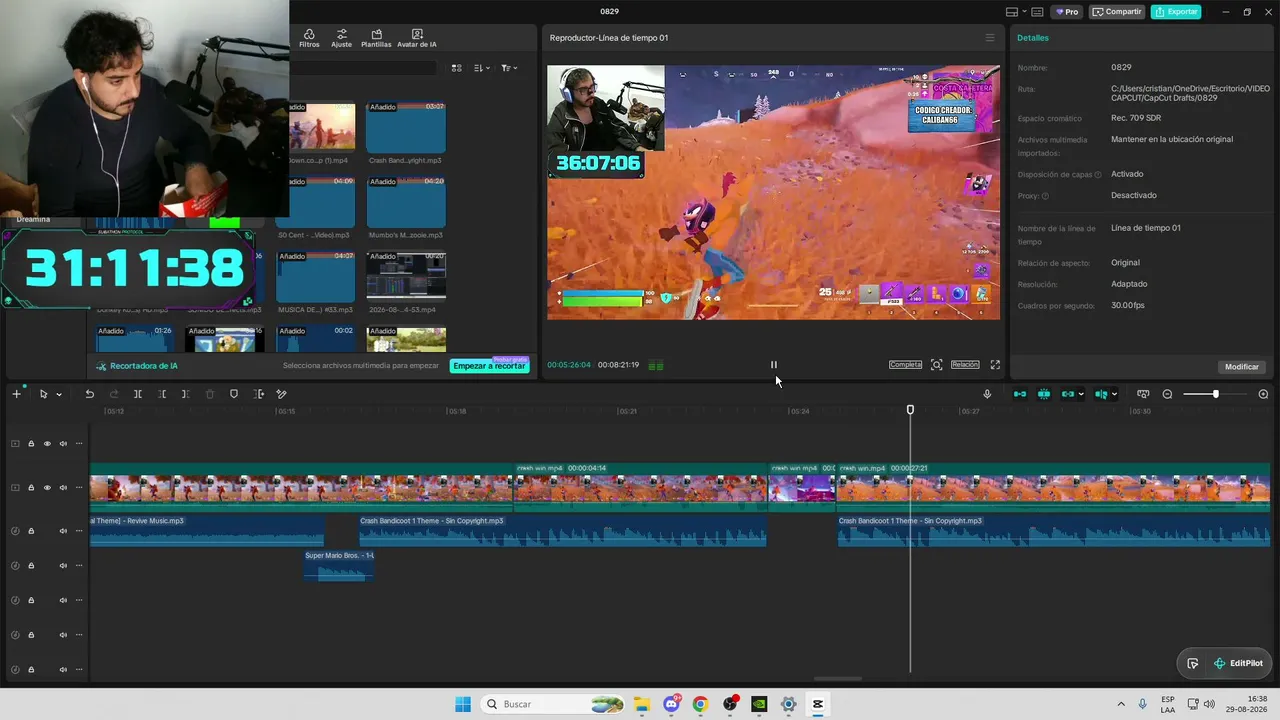
Task: Open the preview axis options dropdown arrow
Action: (x=1114, y=395)
